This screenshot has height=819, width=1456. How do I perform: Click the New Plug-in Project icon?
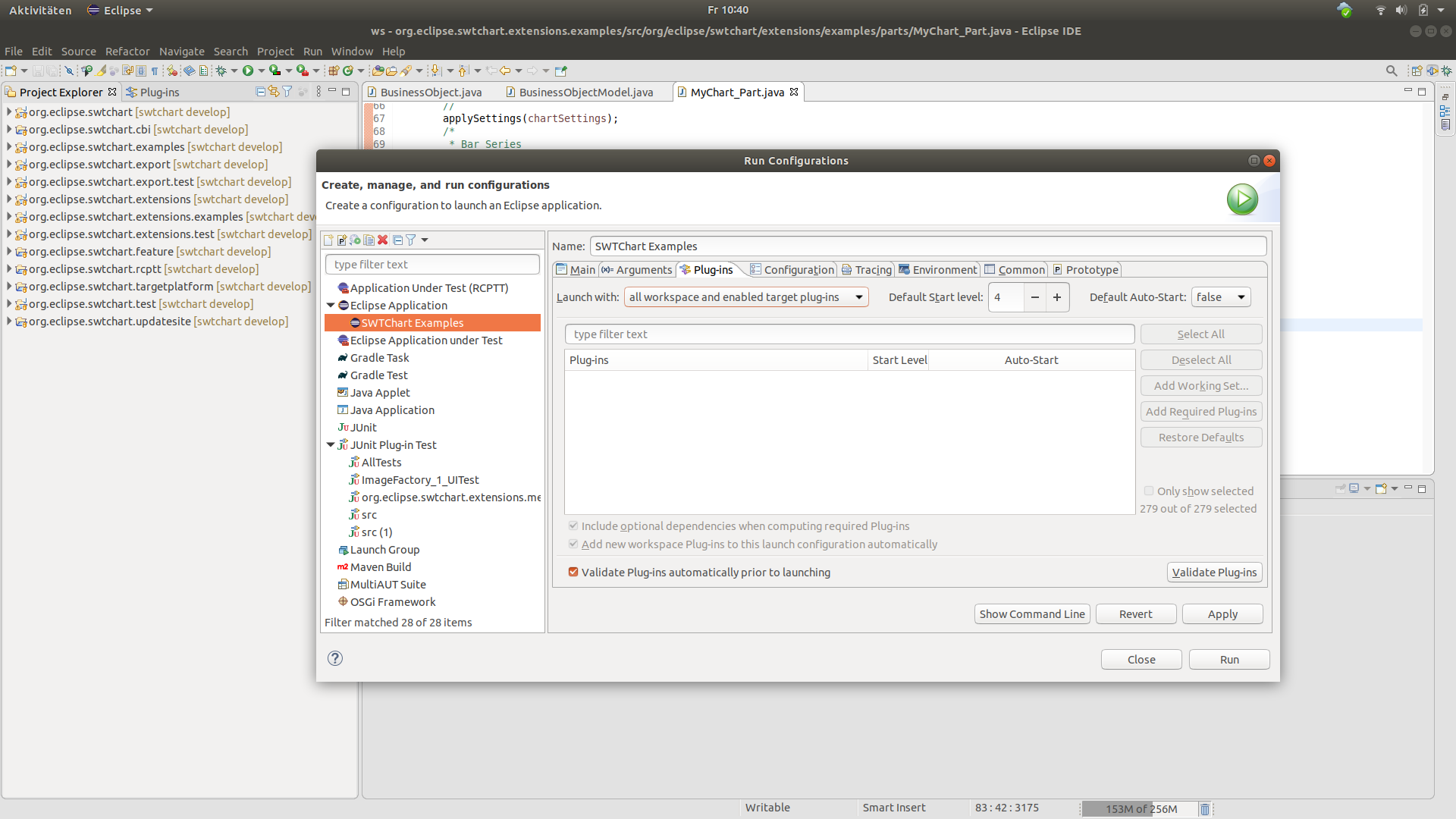coord(333,71)
